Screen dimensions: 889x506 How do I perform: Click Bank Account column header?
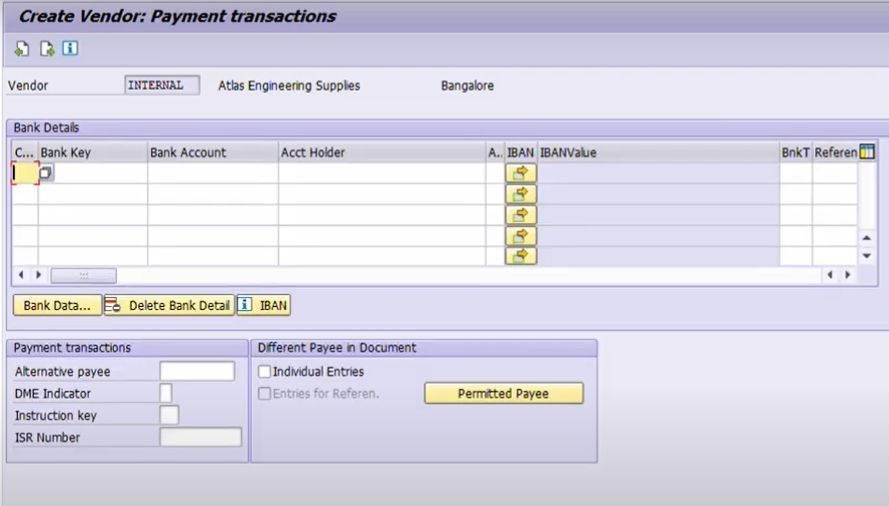tap(213, 152)
